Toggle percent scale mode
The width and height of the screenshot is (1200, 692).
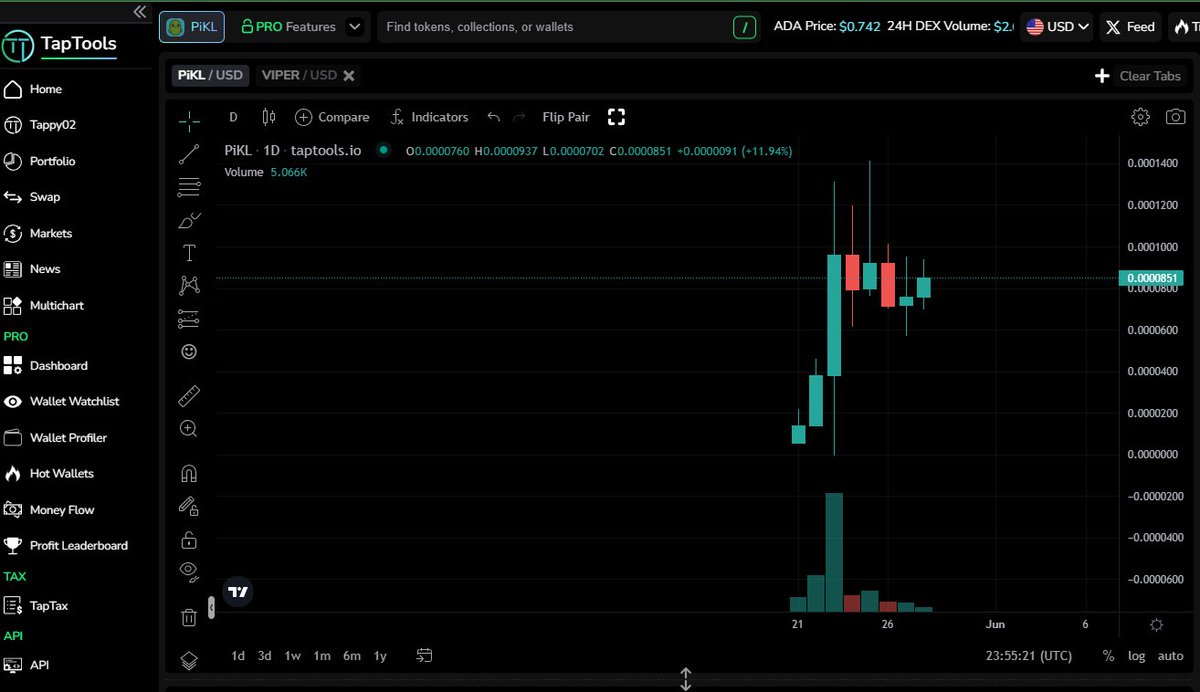click(1108, 656)
